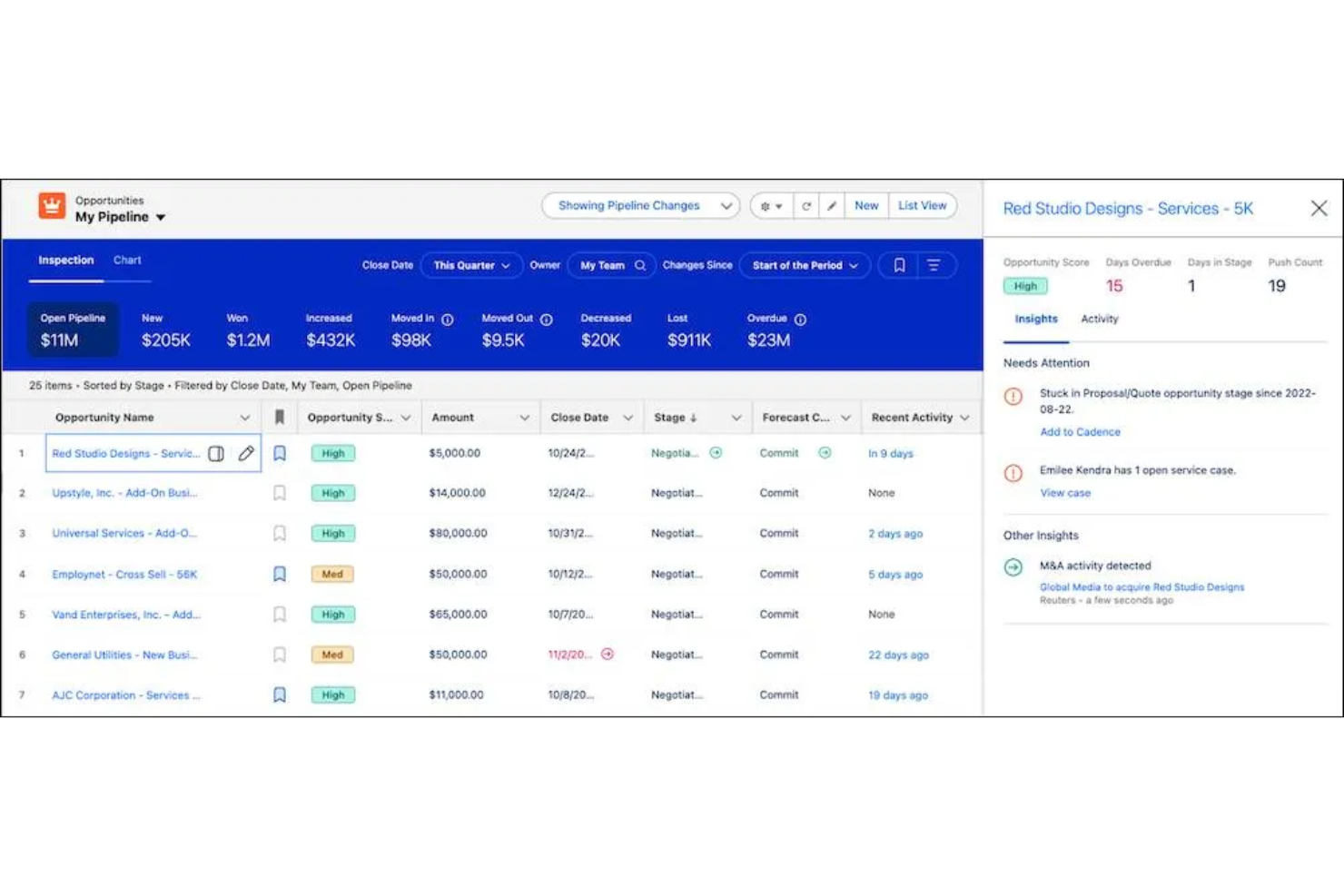Expand the Forecast Category column menu
Viewport: 1344px width, 896px height.
[845, 418]
